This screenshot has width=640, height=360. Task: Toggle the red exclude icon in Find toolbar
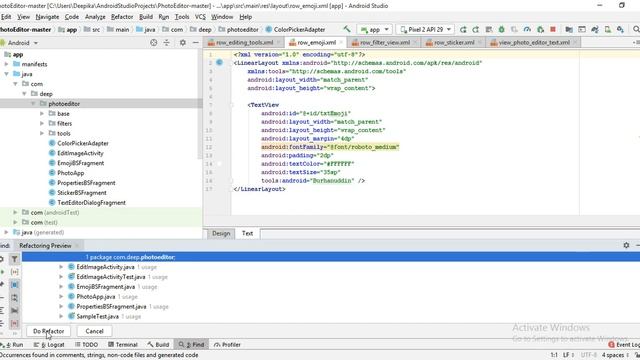point(14,323)
